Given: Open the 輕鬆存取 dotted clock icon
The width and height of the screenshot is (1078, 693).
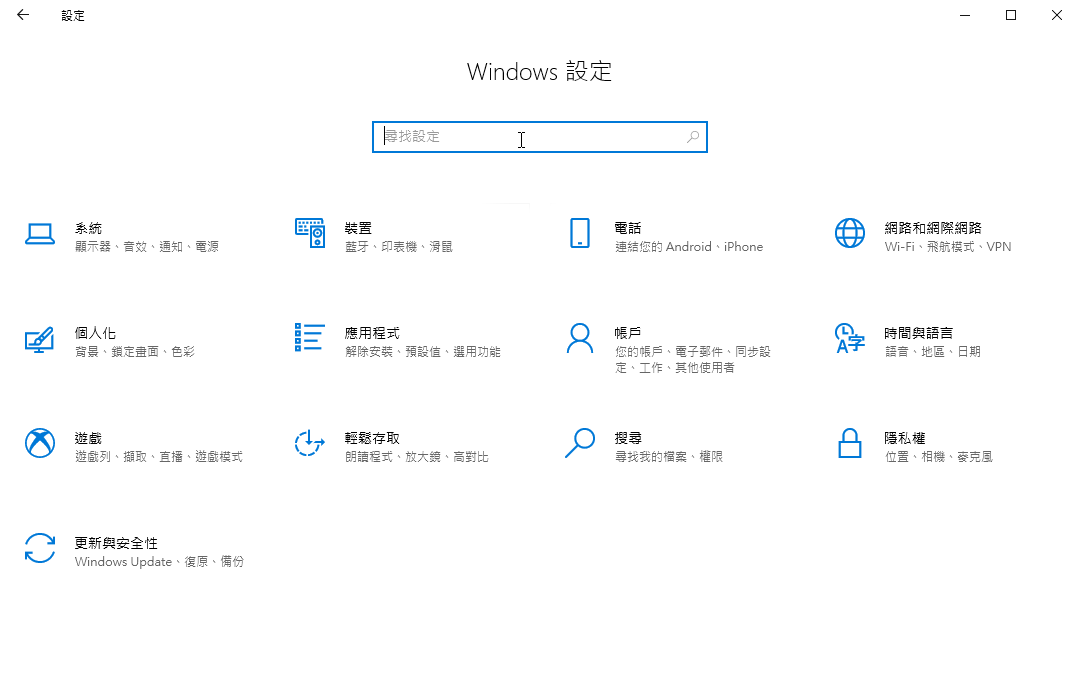Looking at the screenshot, I should [309, 443].
